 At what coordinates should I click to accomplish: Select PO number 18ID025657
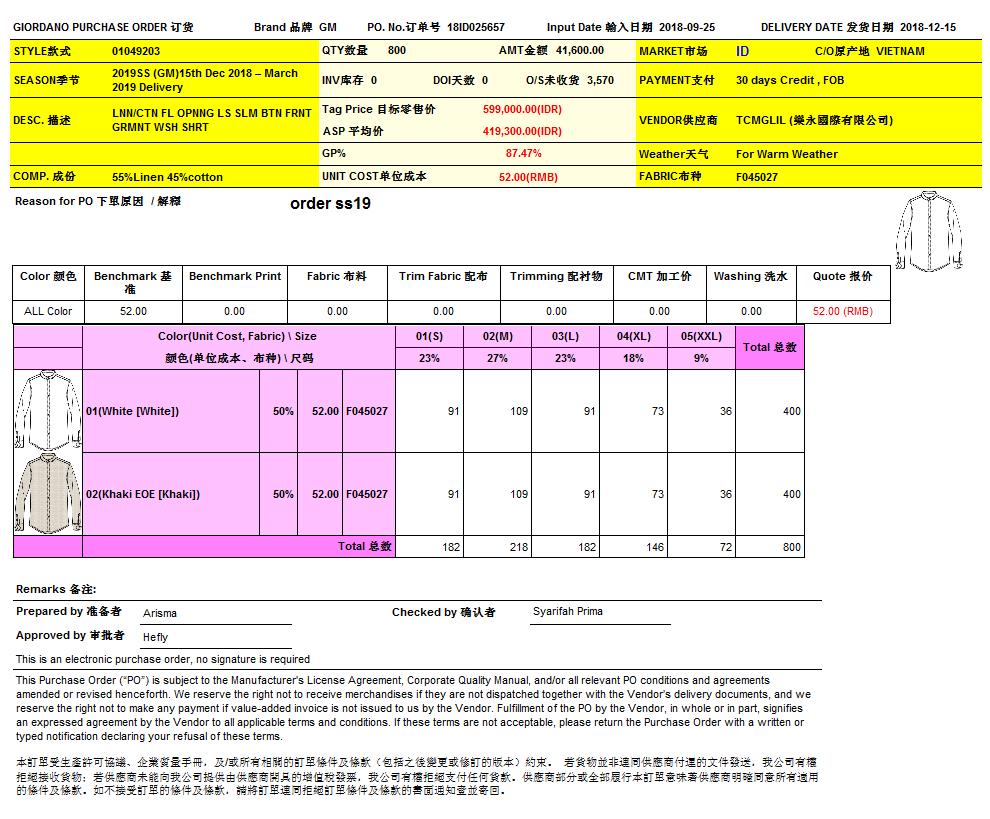pos(475,27)
